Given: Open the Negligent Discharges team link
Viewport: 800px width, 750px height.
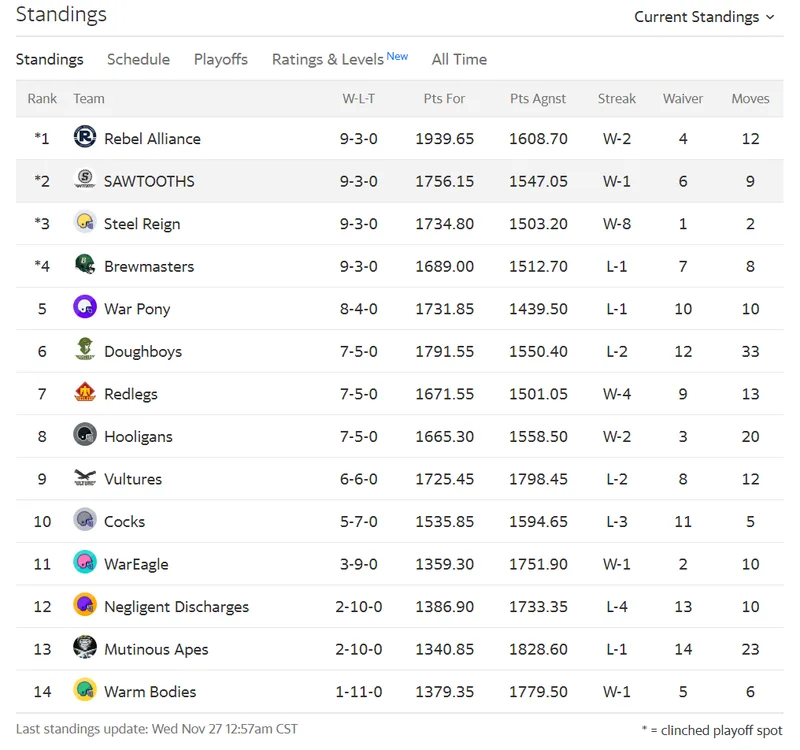Looking at the screenshot, I should pyautogui.click(x=177, y=607).
